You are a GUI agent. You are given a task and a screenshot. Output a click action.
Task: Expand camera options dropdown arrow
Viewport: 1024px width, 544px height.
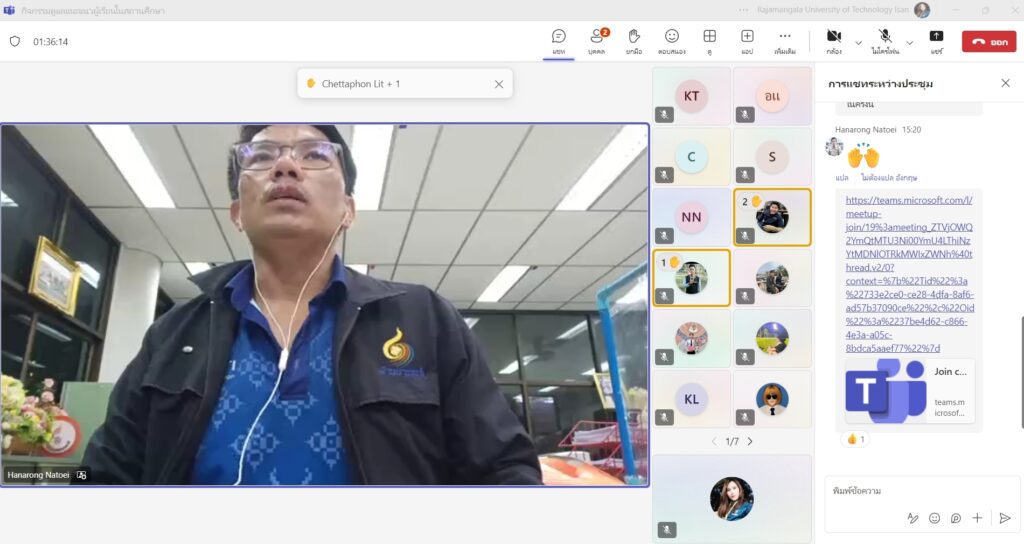click(x=859, y=42)
